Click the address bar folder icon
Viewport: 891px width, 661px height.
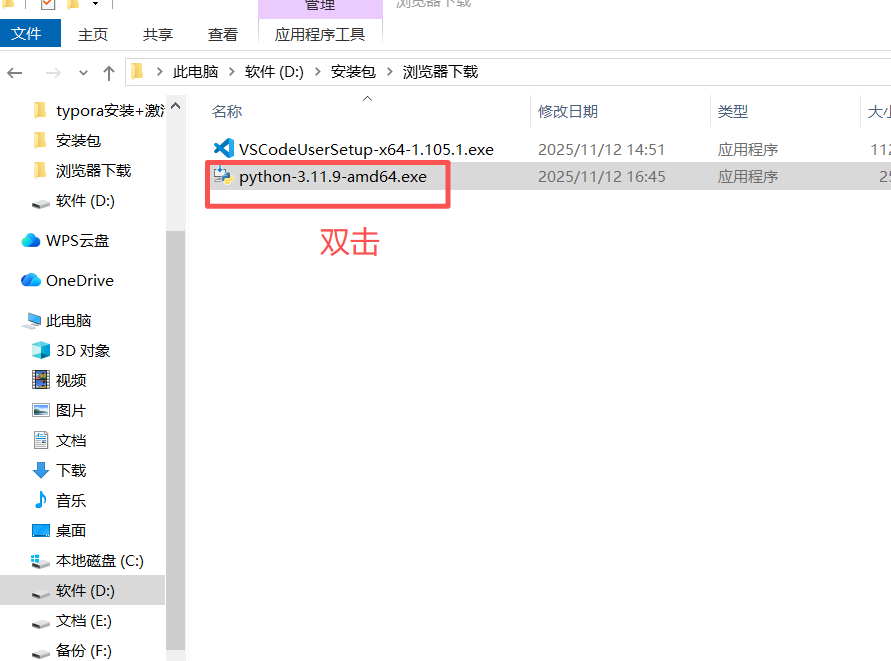pos(137,72)
